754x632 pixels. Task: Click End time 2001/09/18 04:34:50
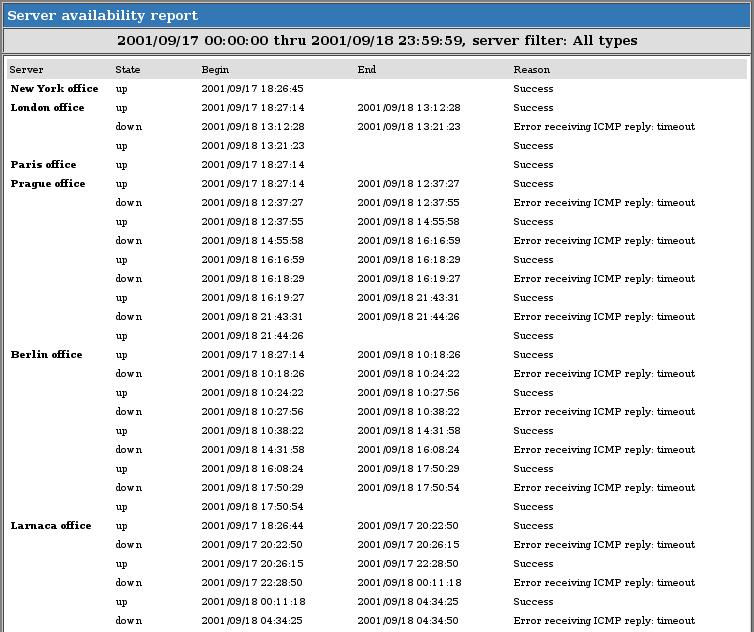pos(408,620)
